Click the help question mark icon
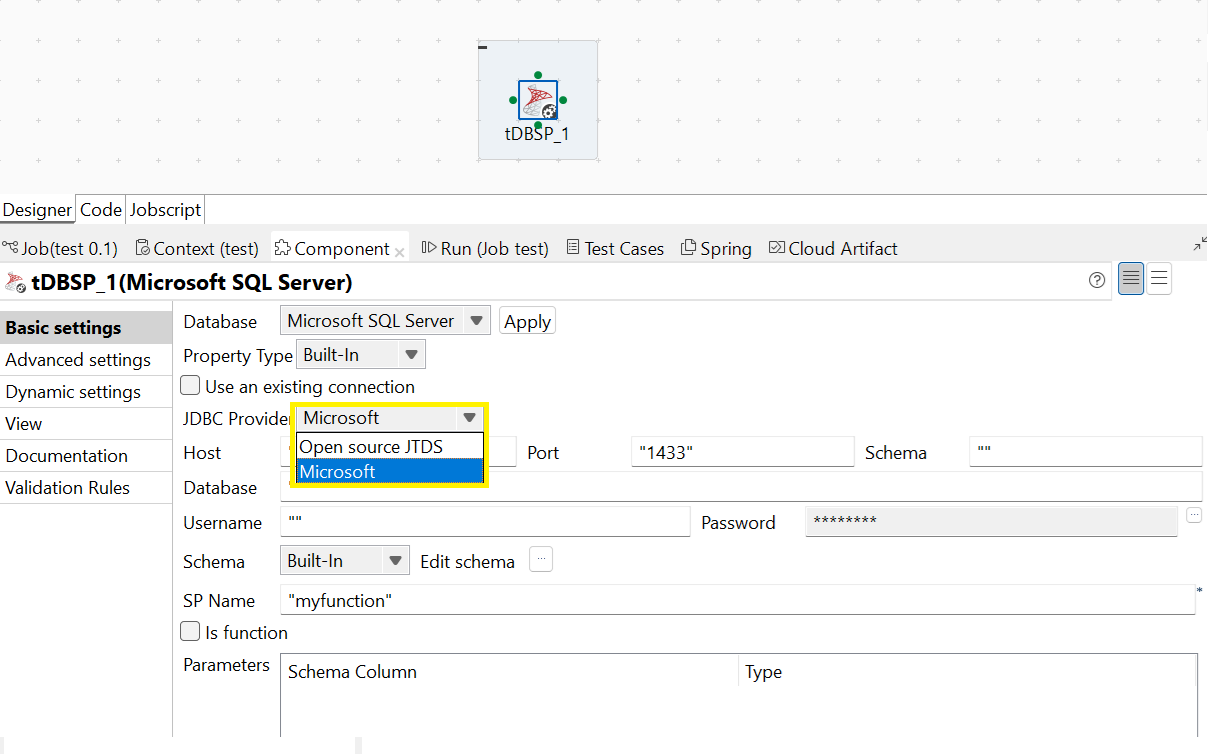Viewport: 1208px width, 754px height. click(x=1097, y=280)
